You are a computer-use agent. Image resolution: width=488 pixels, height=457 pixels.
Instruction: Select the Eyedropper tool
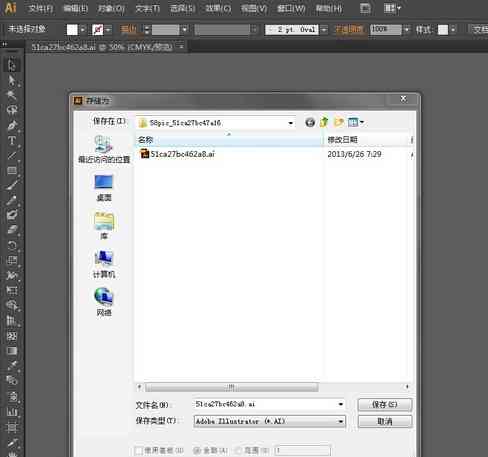pyautogui.click(x=12, y=365)
